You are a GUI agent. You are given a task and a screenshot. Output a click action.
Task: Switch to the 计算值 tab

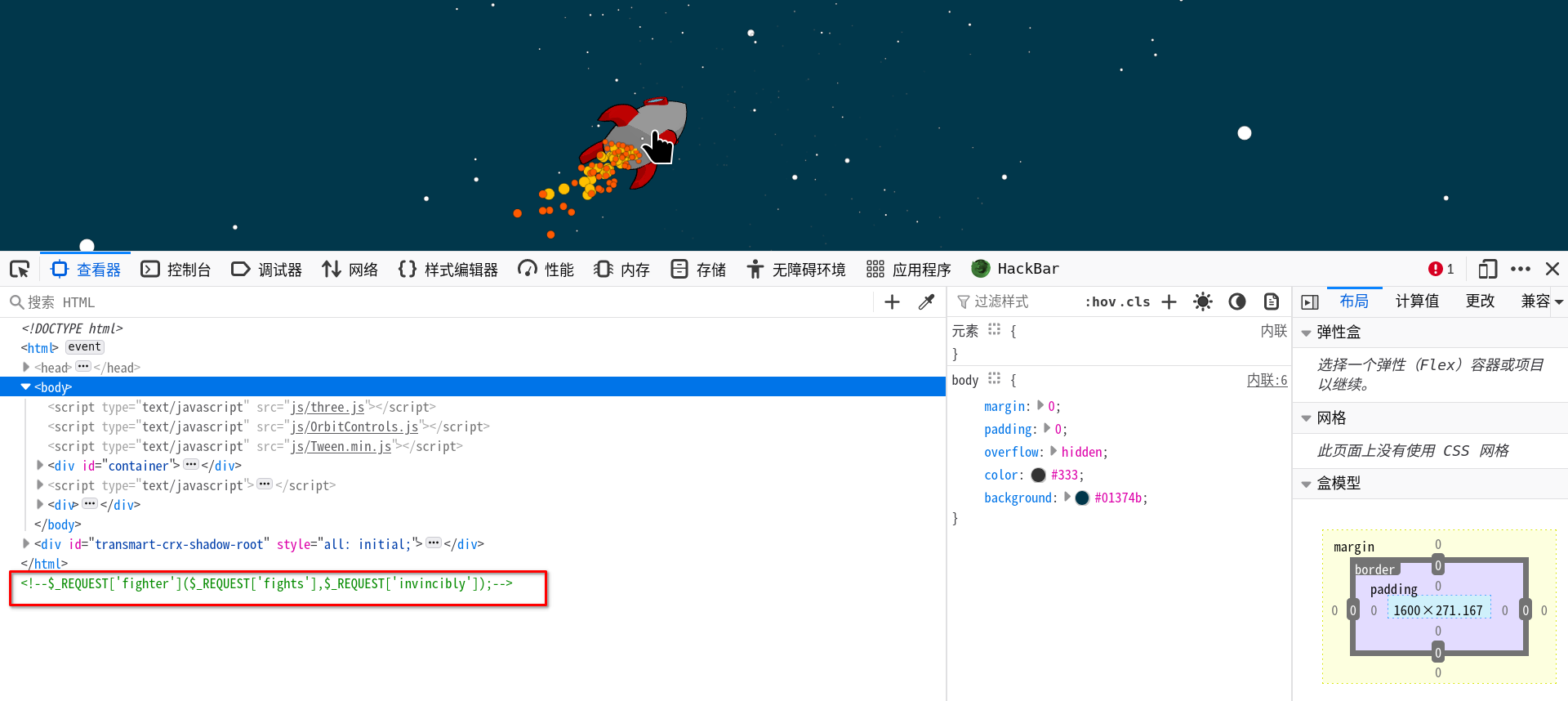click(x=1417, y=301)
